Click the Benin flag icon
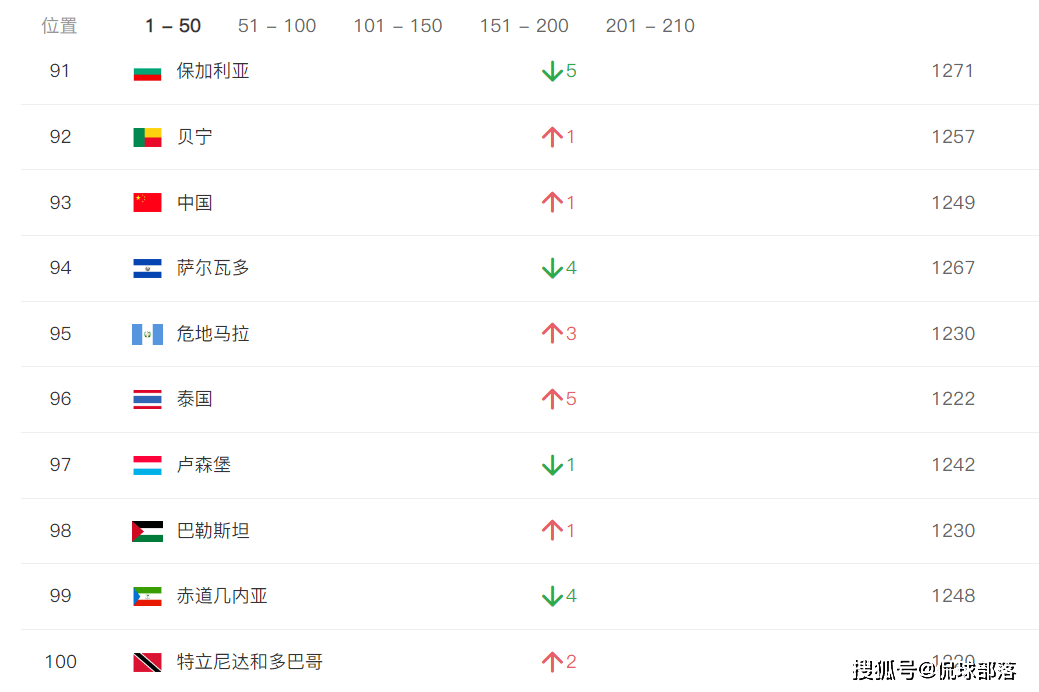 pyautogui.click(x=147, y=137)
